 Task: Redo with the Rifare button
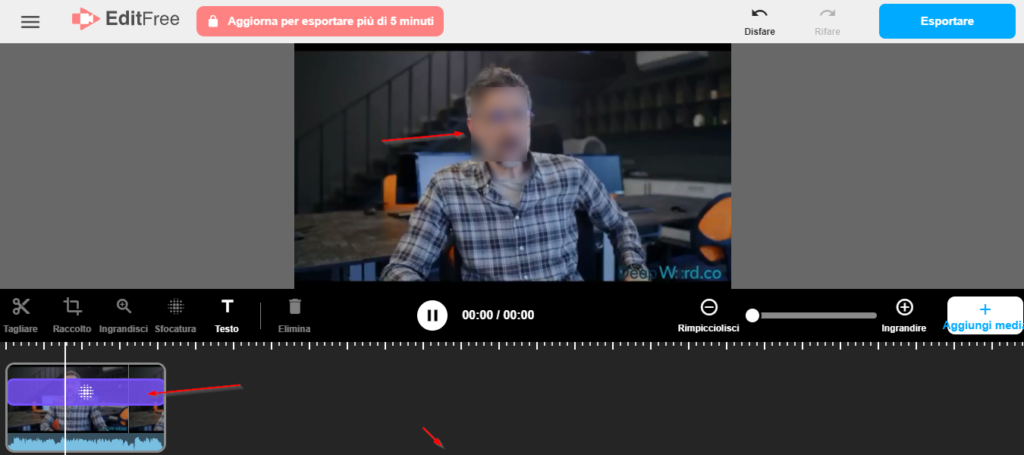click(827, 22)
